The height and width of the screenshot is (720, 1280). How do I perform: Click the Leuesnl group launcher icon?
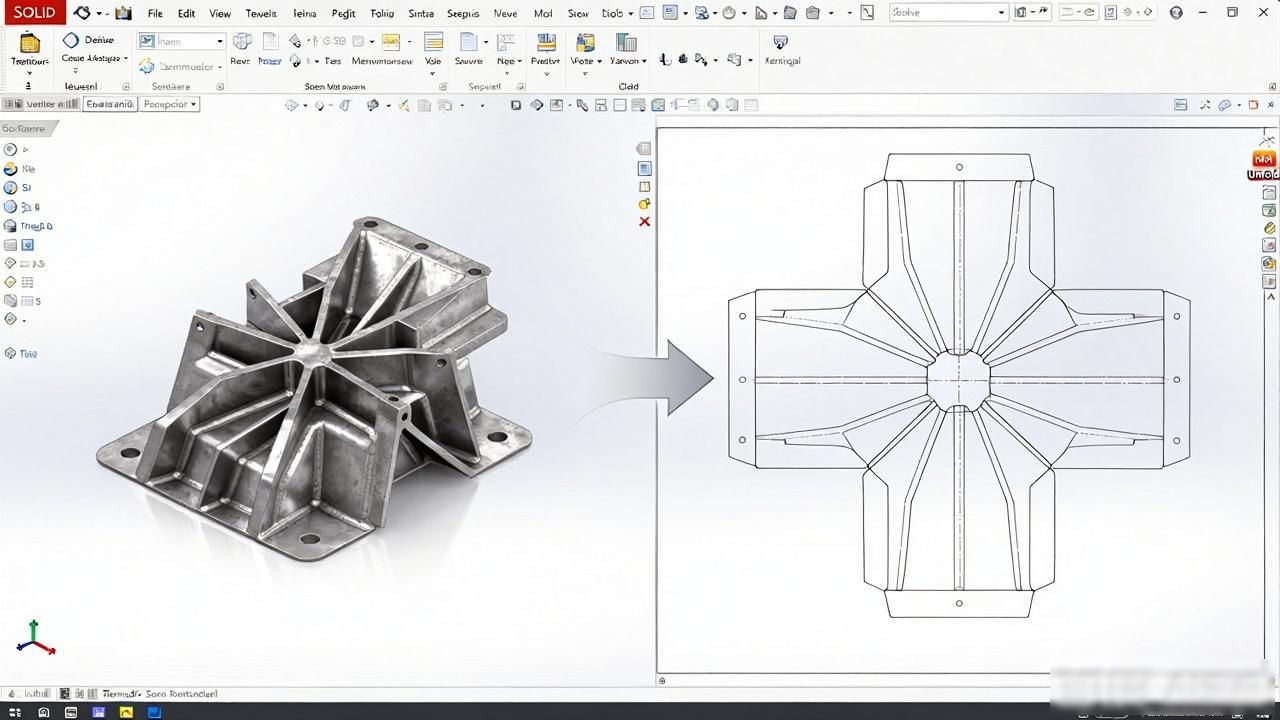coord(127,87)
